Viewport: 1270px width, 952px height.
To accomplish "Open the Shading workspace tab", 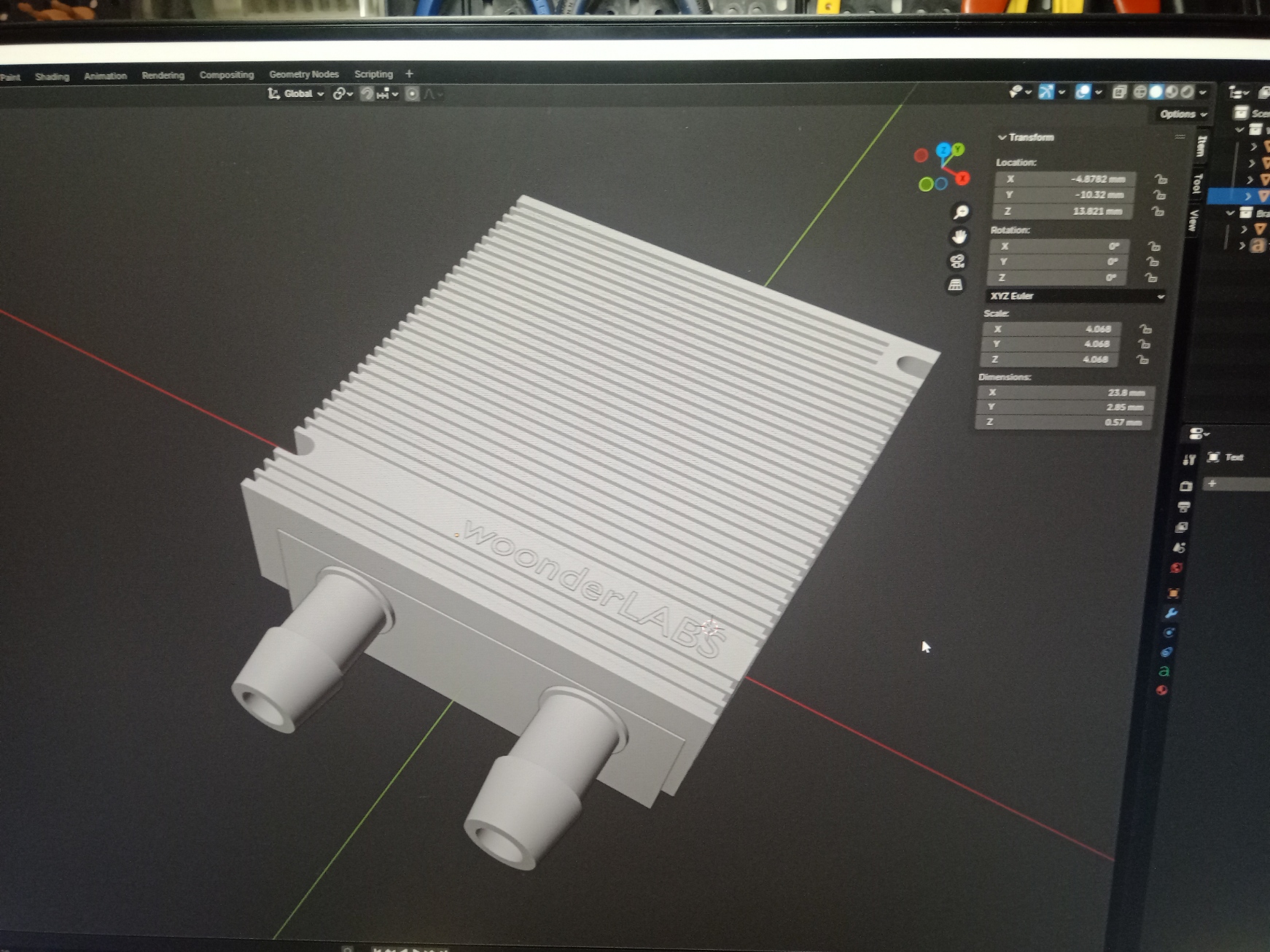I will coord(52,77).
